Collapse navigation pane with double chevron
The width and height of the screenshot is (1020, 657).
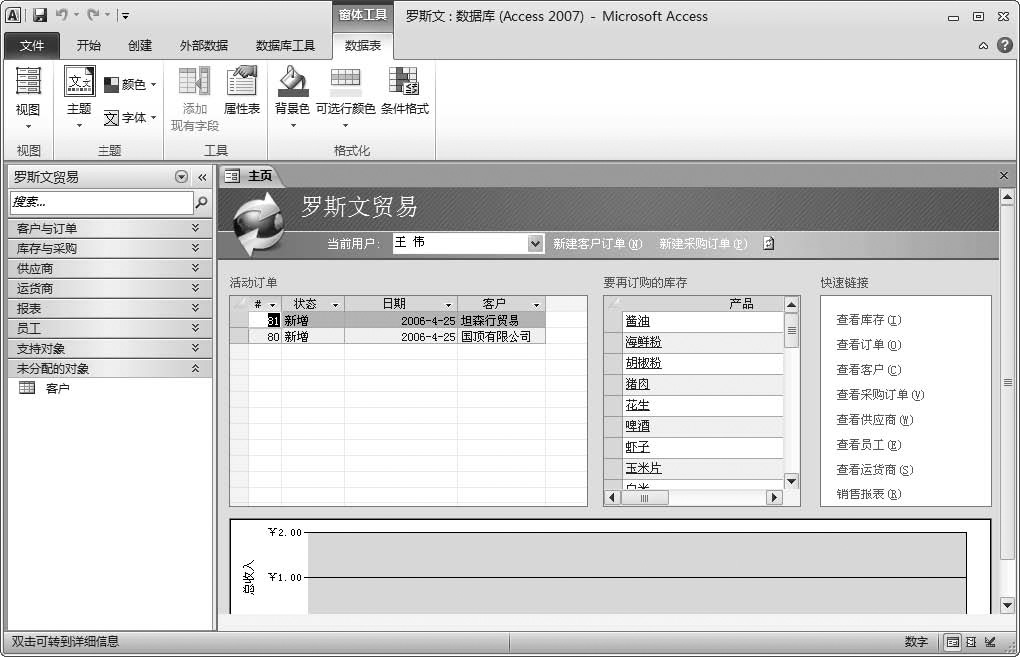[202, 177]
